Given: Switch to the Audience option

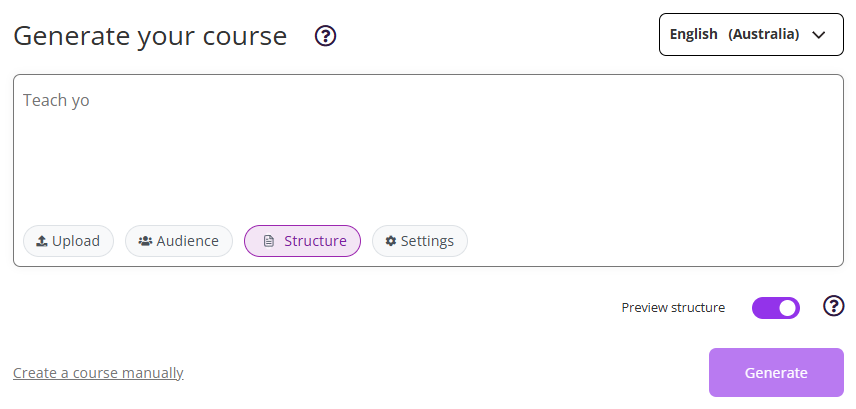Looking at the screenshot, I should [x=179, y=241].
